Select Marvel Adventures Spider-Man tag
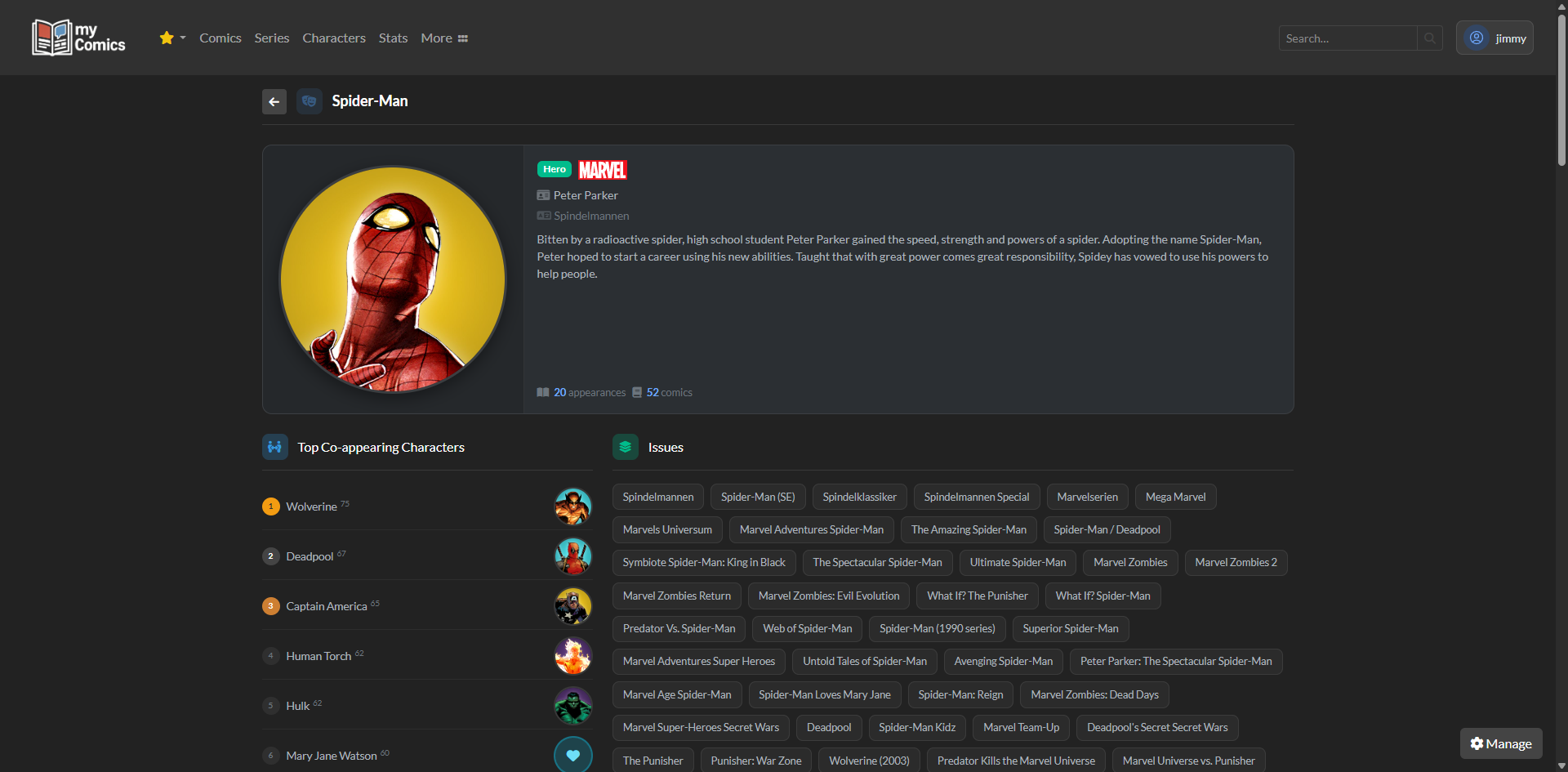The width and height of the screenshot is (1568, 772). click(812, 529)
